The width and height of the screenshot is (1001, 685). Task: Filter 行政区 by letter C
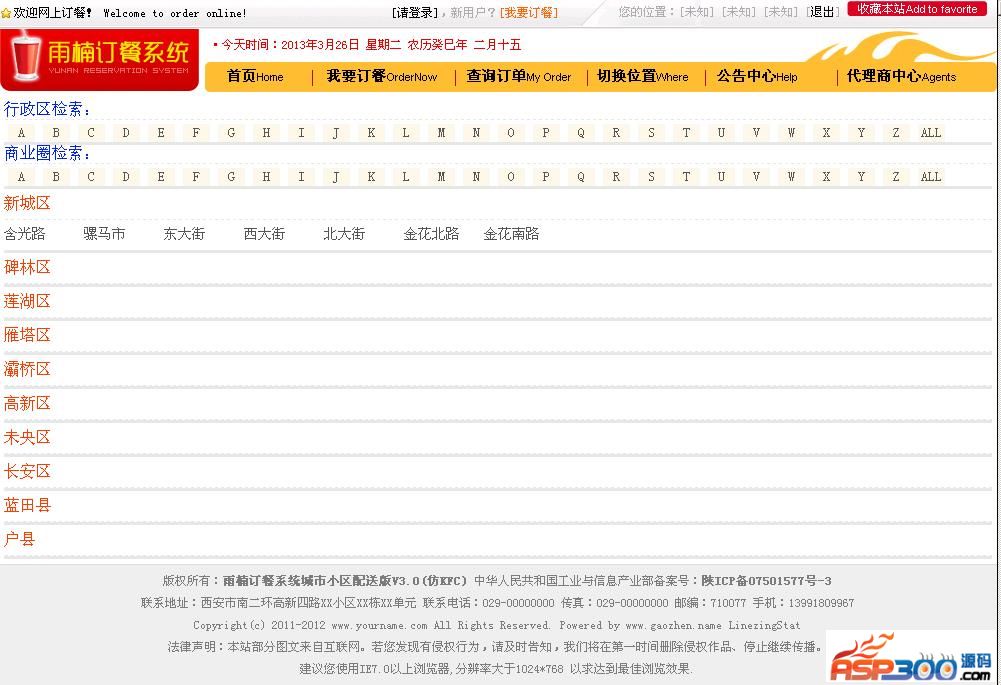(x=91, y=133)
